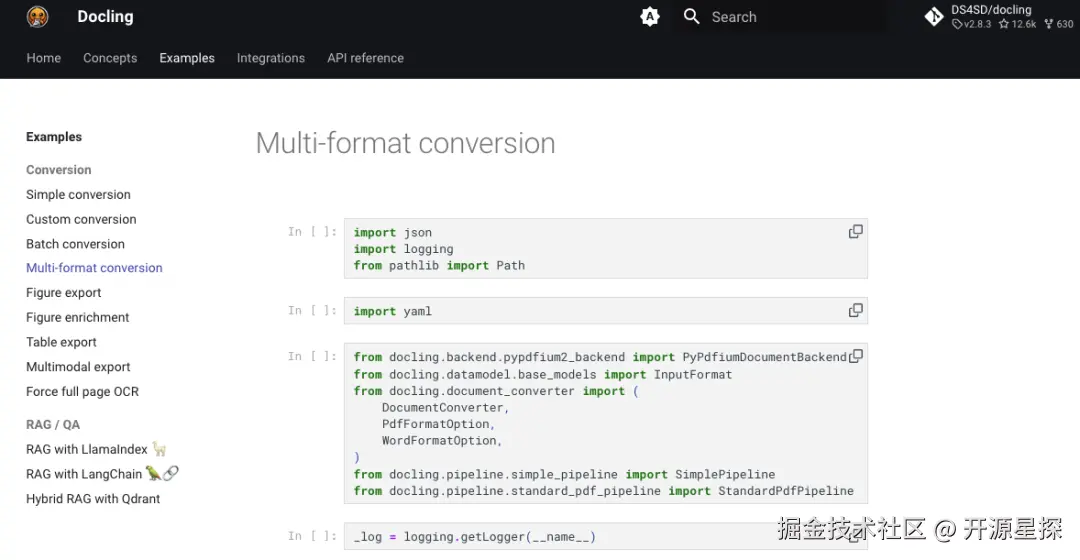This screenshot has width=1080, height=560.
Task: Click the StandardPdfPipeline import line
Action: [x=603, y=490]
